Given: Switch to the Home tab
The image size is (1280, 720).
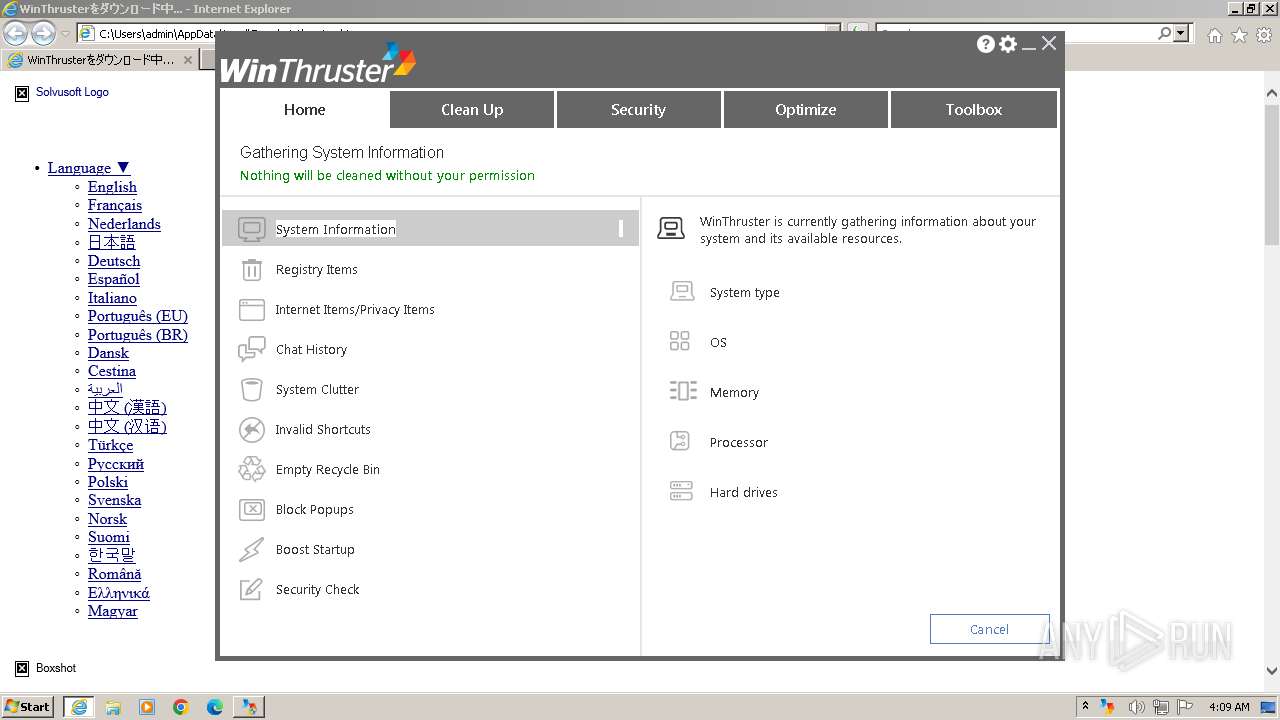Looking at the screenshot, I should coord(305,110).
